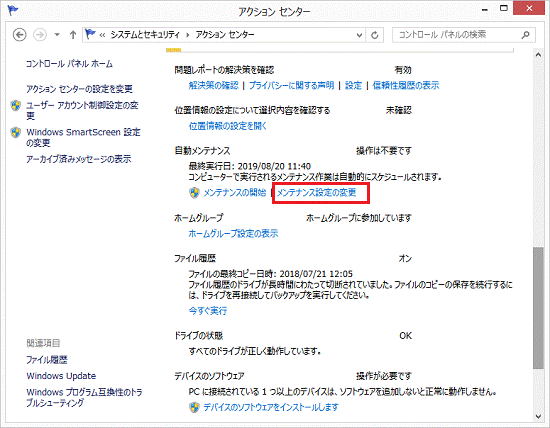The width and height of the screenshot is (550, 428).
Task: Click the Forward navigation arrow
Action: click(x=40, y=35)
